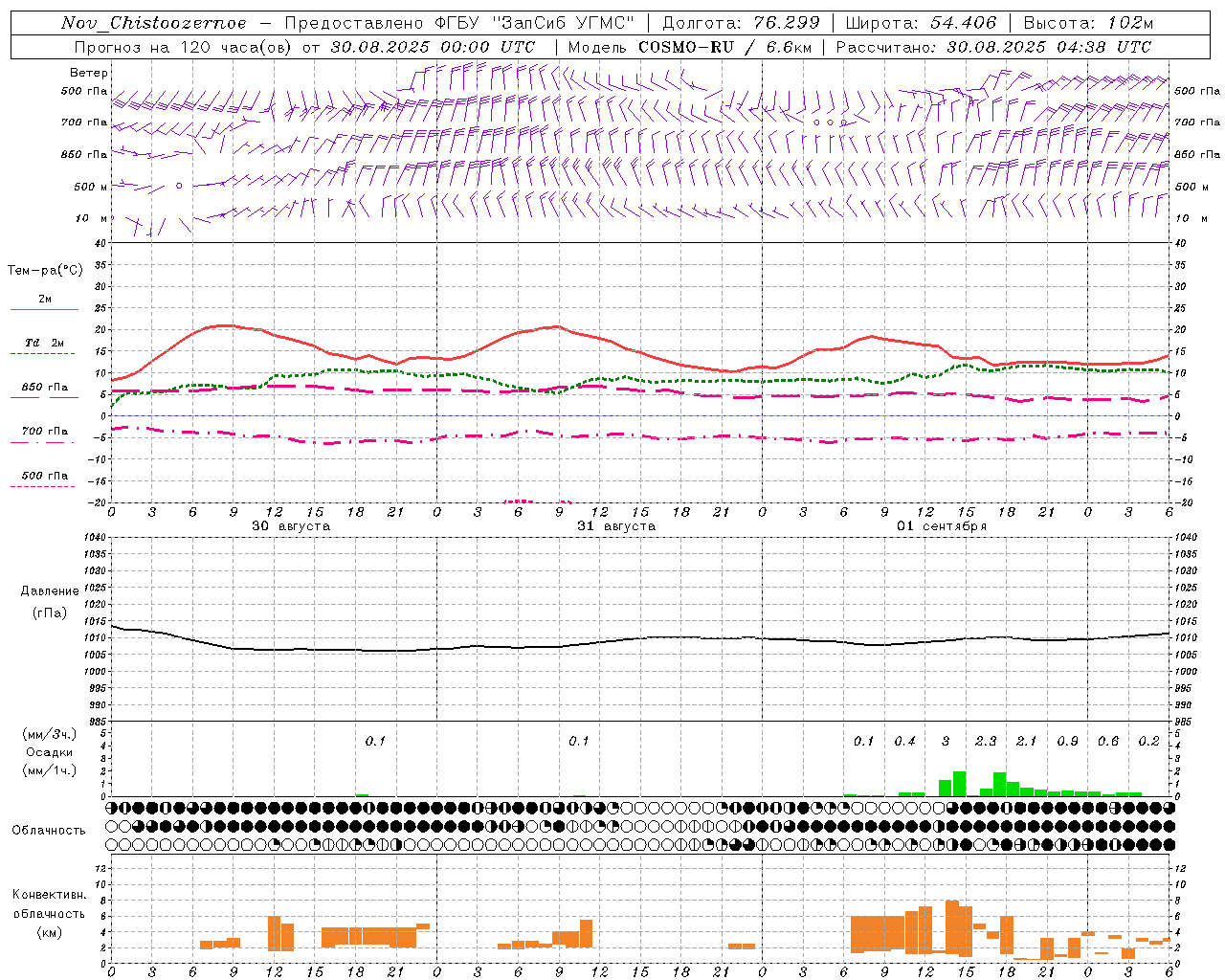Screen dimensions: 1225x980
Task: Select the 'Долгота: 76.299' longitude text
Action: [742, 23]
